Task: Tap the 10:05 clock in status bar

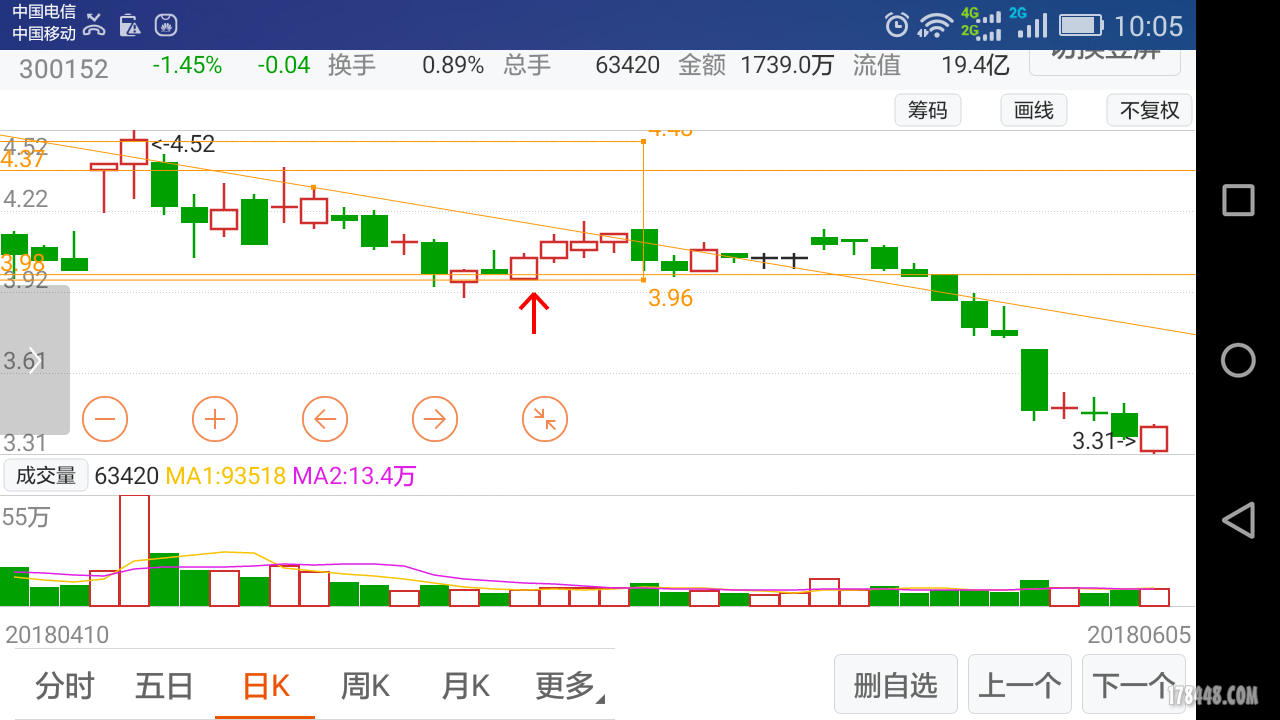Action: tap(1148, 26)
